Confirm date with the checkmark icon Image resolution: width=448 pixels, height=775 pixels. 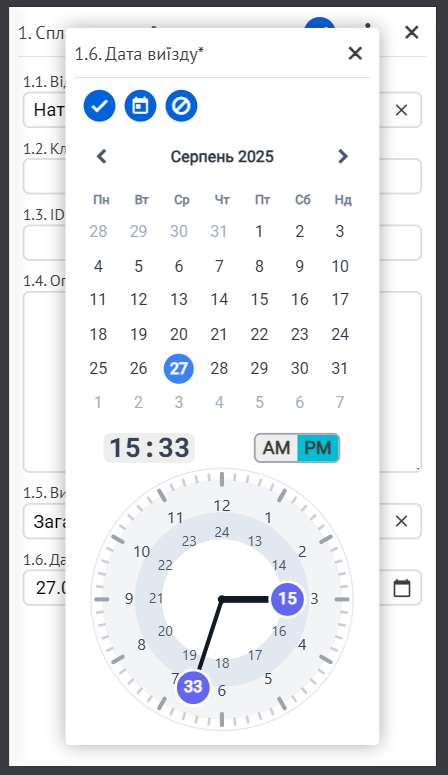pos(99,106)
